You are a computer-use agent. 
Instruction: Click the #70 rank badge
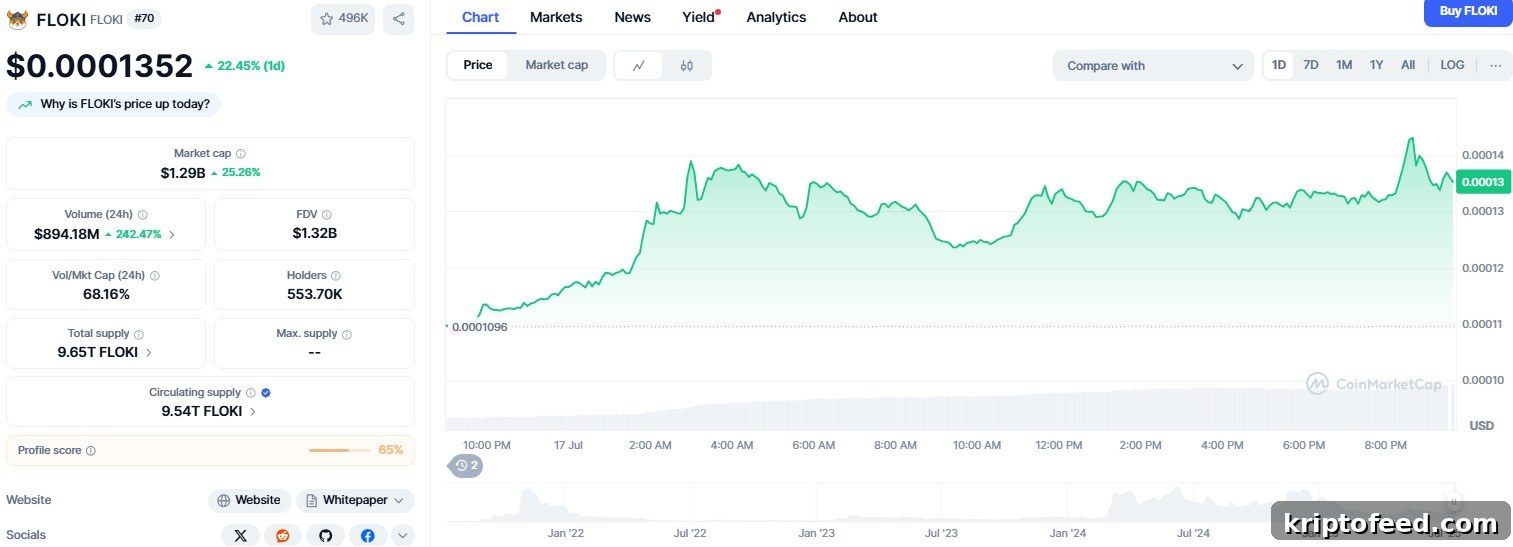point(146,19)
